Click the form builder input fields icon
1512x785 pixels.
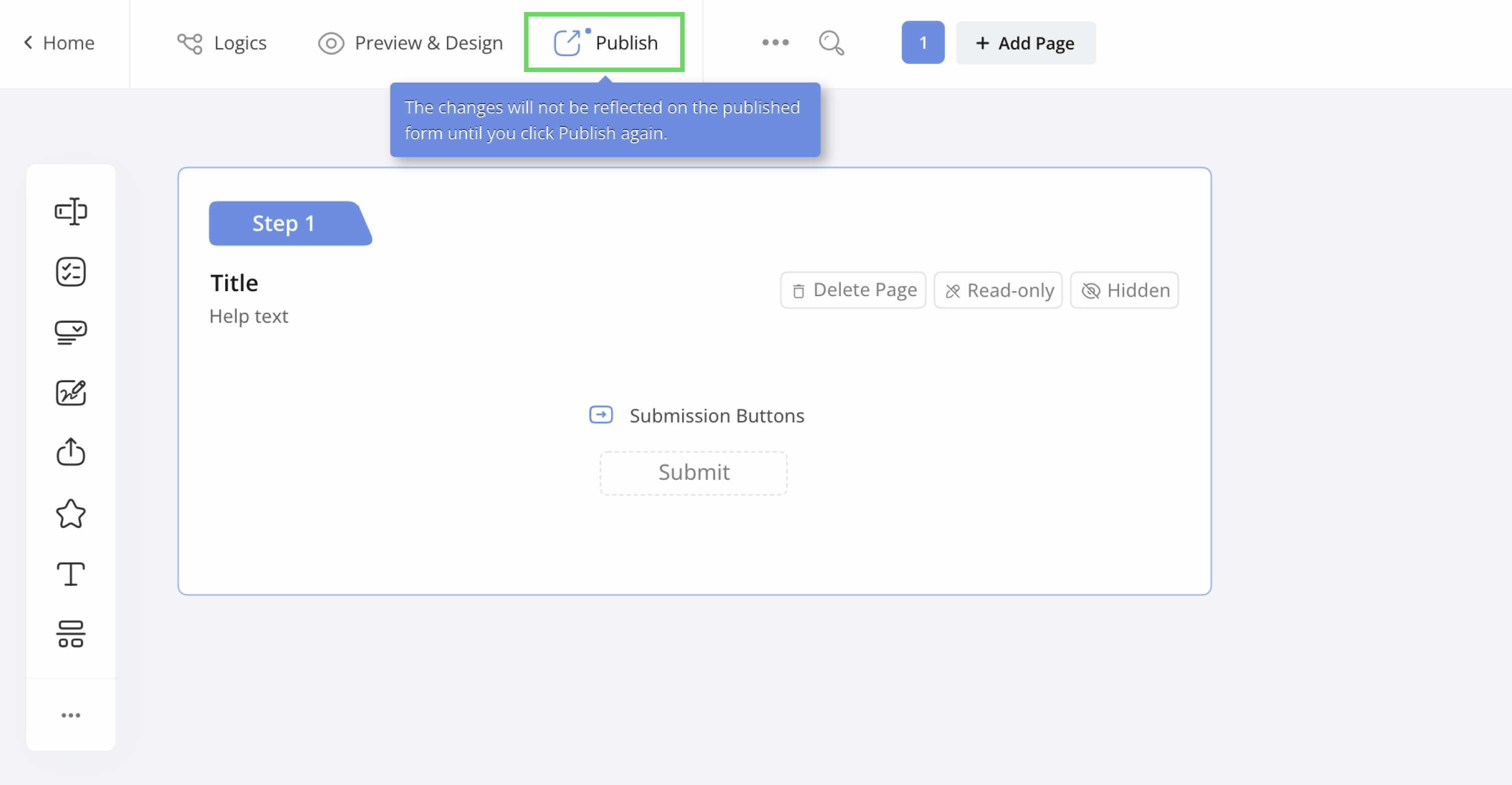click(x=71, y=210)
